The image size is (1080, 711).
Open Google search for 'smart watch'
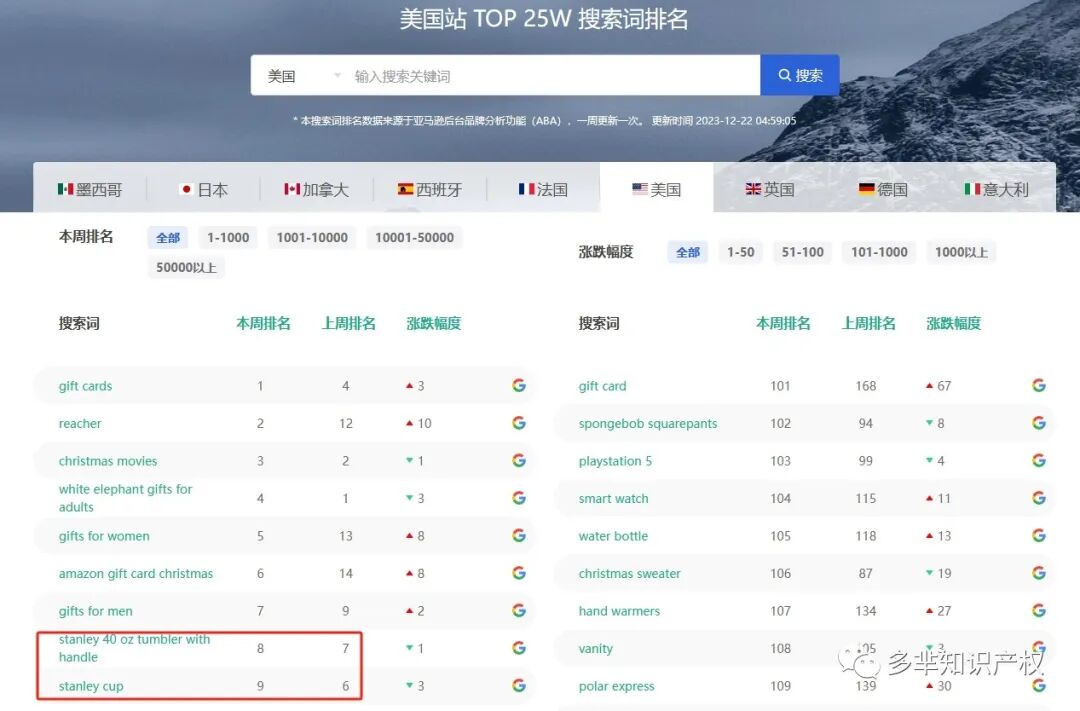pyautogui.click(x=1038, y=498)
